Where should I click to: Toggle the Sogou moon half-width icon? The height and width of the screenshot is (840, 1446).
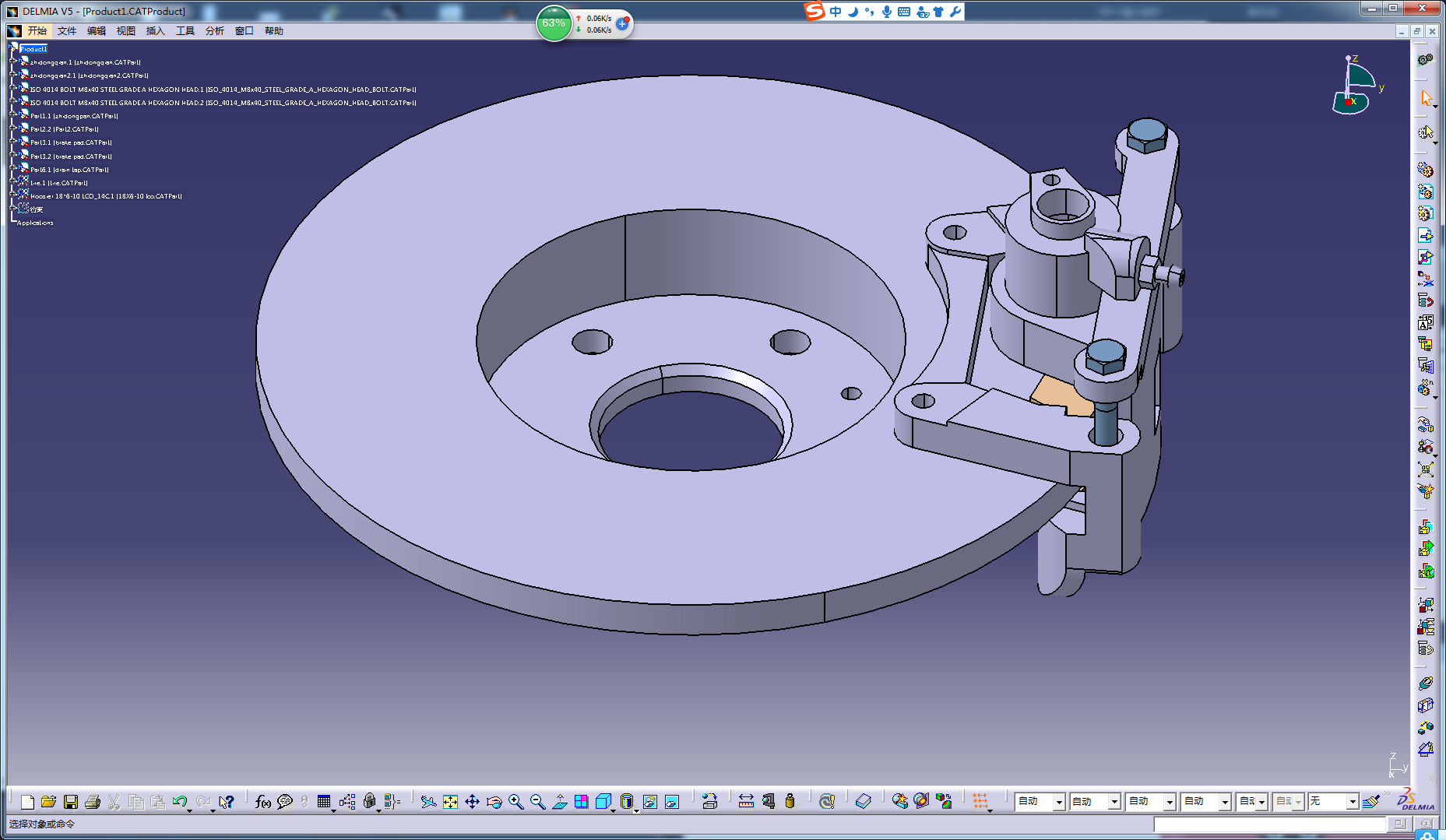[853, 12]
